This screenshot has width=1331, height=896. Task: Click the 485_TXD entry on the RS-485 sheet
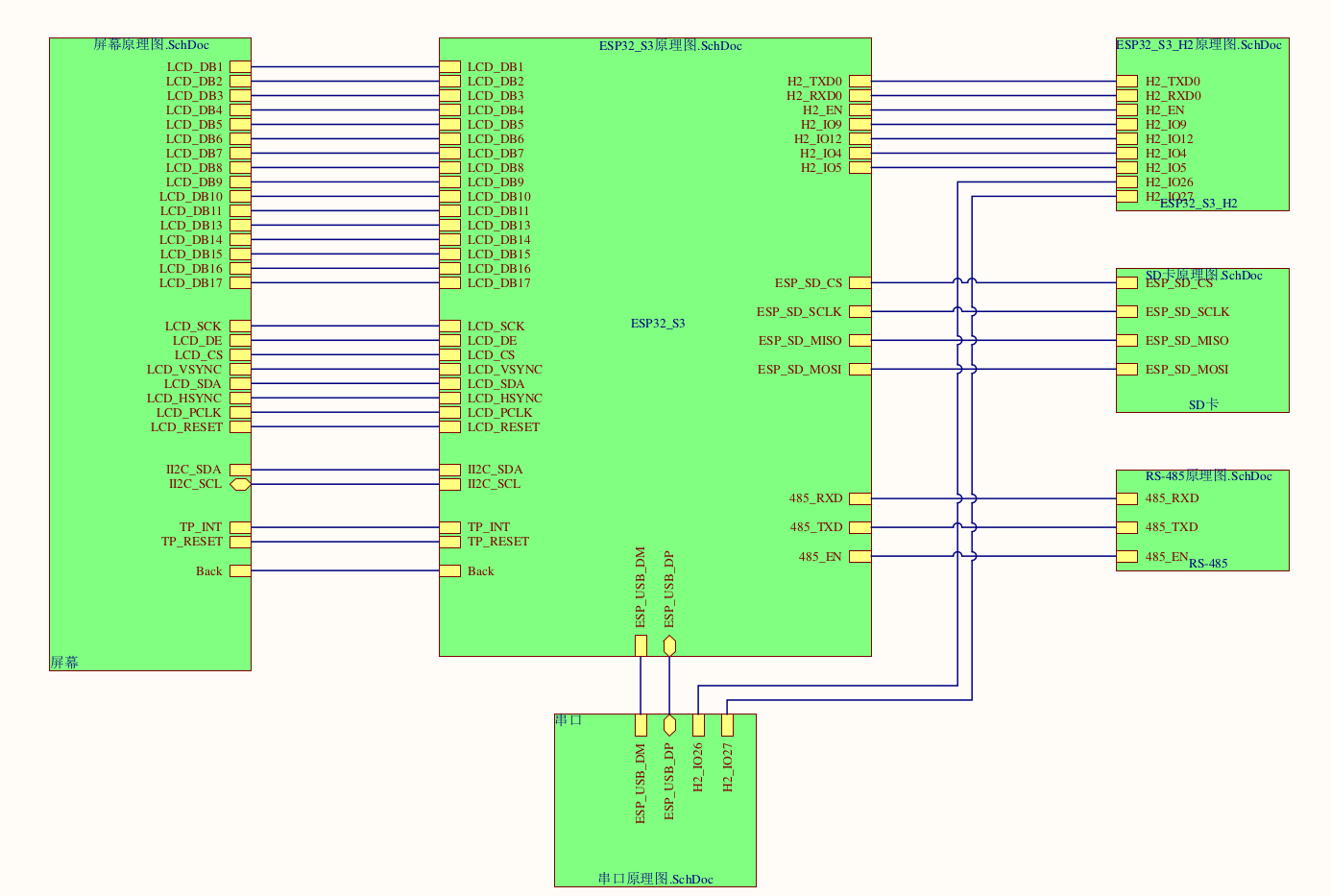tap(1127, 527)
